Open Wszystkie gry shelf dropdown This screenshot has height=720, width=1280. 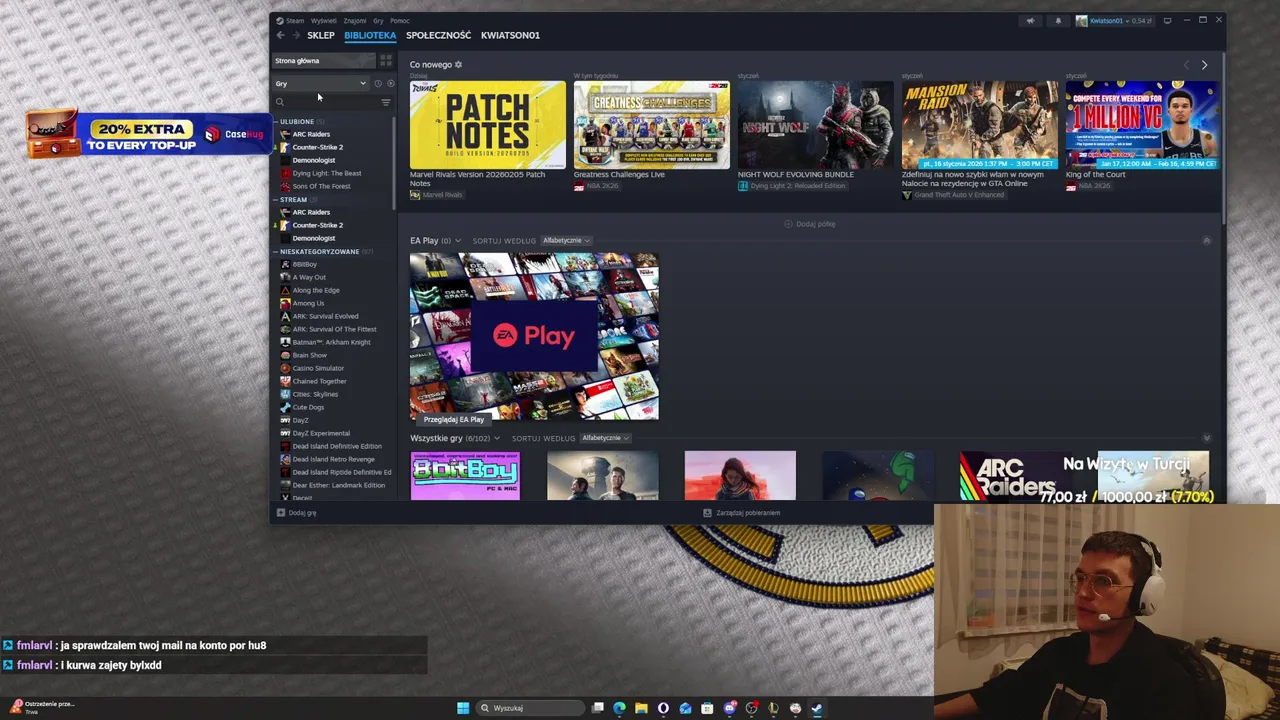tap(496, 438)
